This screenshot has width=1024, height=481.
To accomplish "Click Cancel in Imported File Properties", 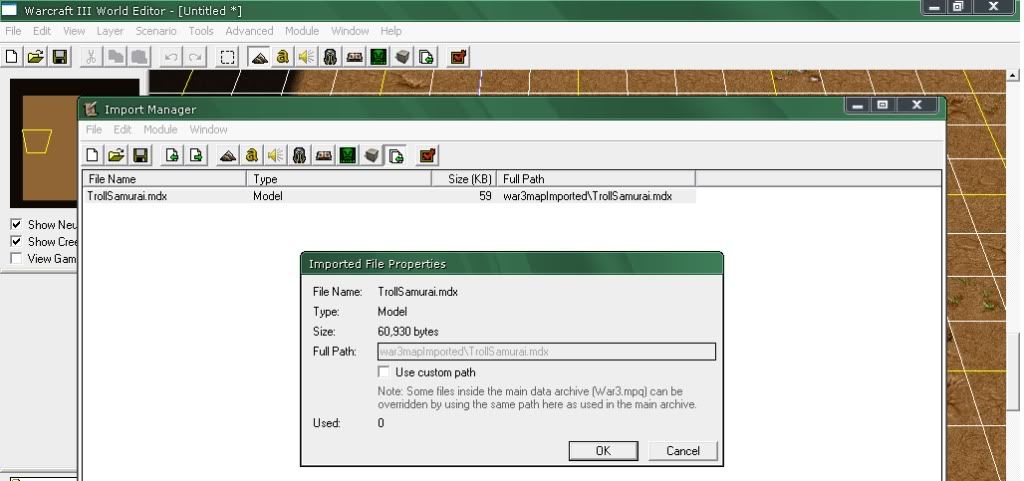I will pos(682,450).
